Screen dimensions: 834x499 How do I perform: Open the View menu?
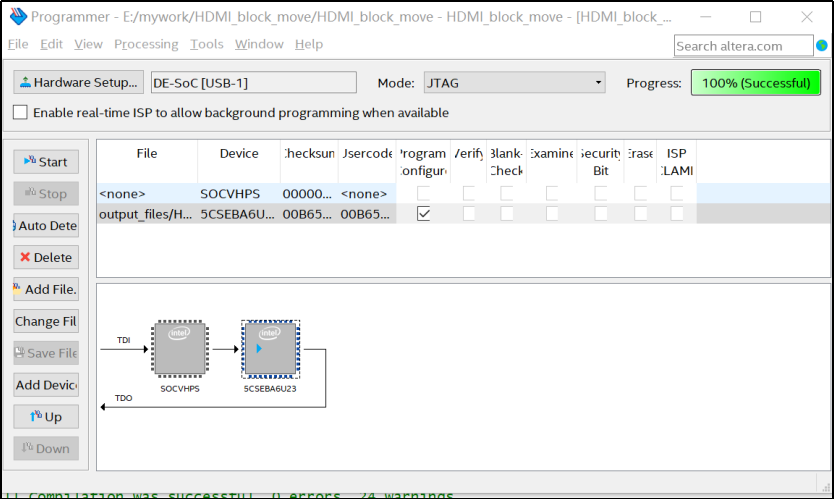(88, 44)
